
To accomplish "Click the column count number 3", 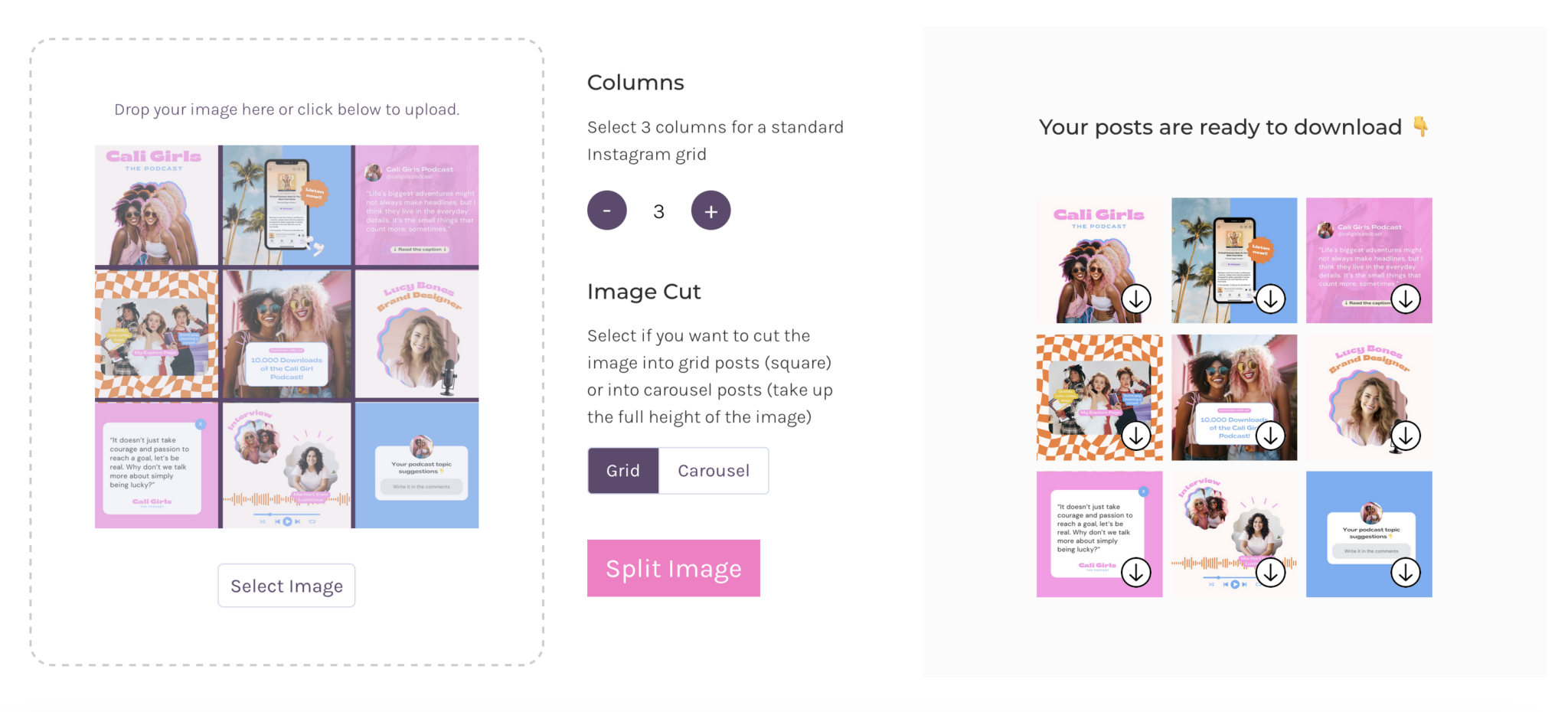I will pyautogui.click(x=658, y=211).
